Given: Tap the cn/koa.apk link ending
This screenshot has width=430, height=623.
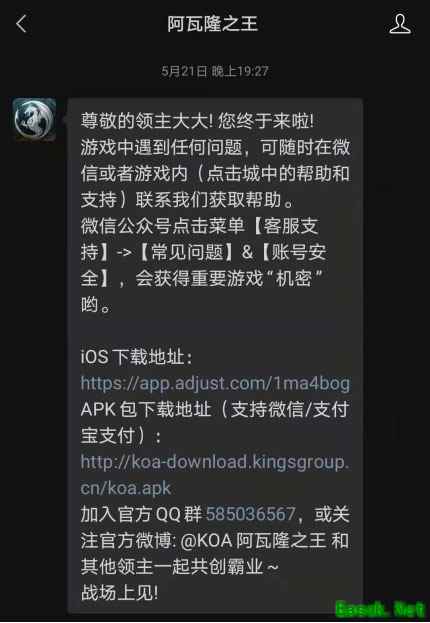Looking at the screenshot, I should (126, 488).
